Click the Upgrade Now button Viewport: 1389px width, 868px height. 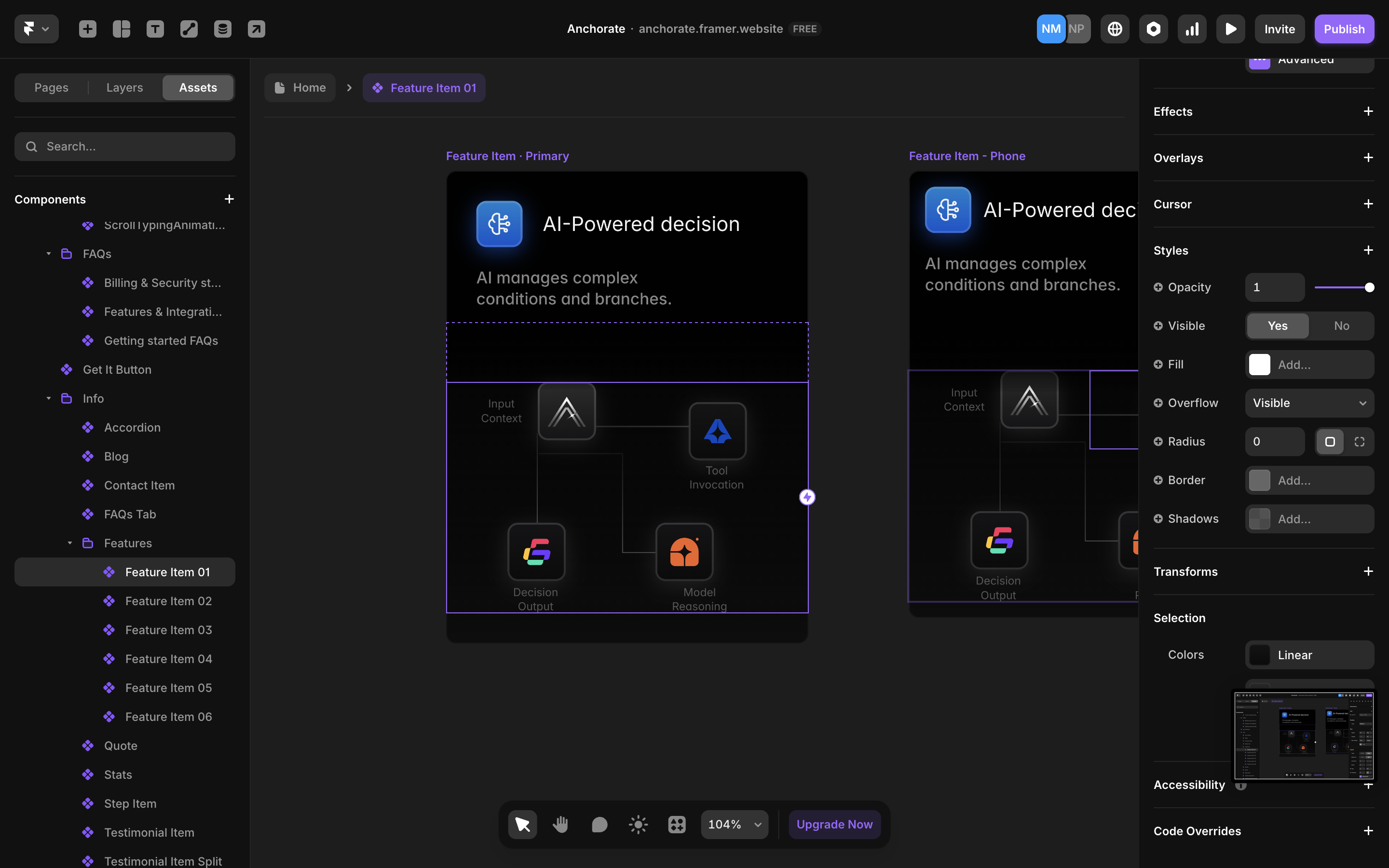pos(834,825)
